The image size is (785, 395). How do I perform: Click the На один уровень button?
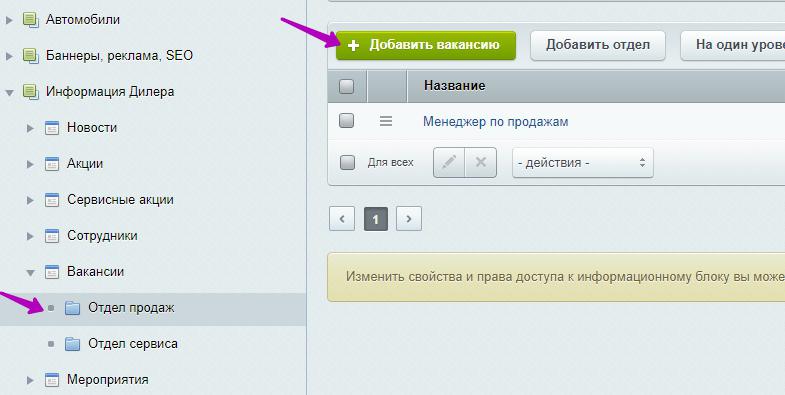click(732, 46)
